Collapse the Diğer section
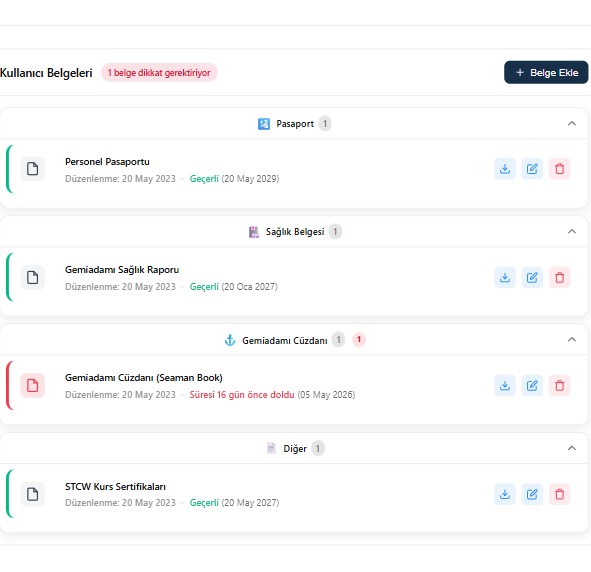 [572, 448]
